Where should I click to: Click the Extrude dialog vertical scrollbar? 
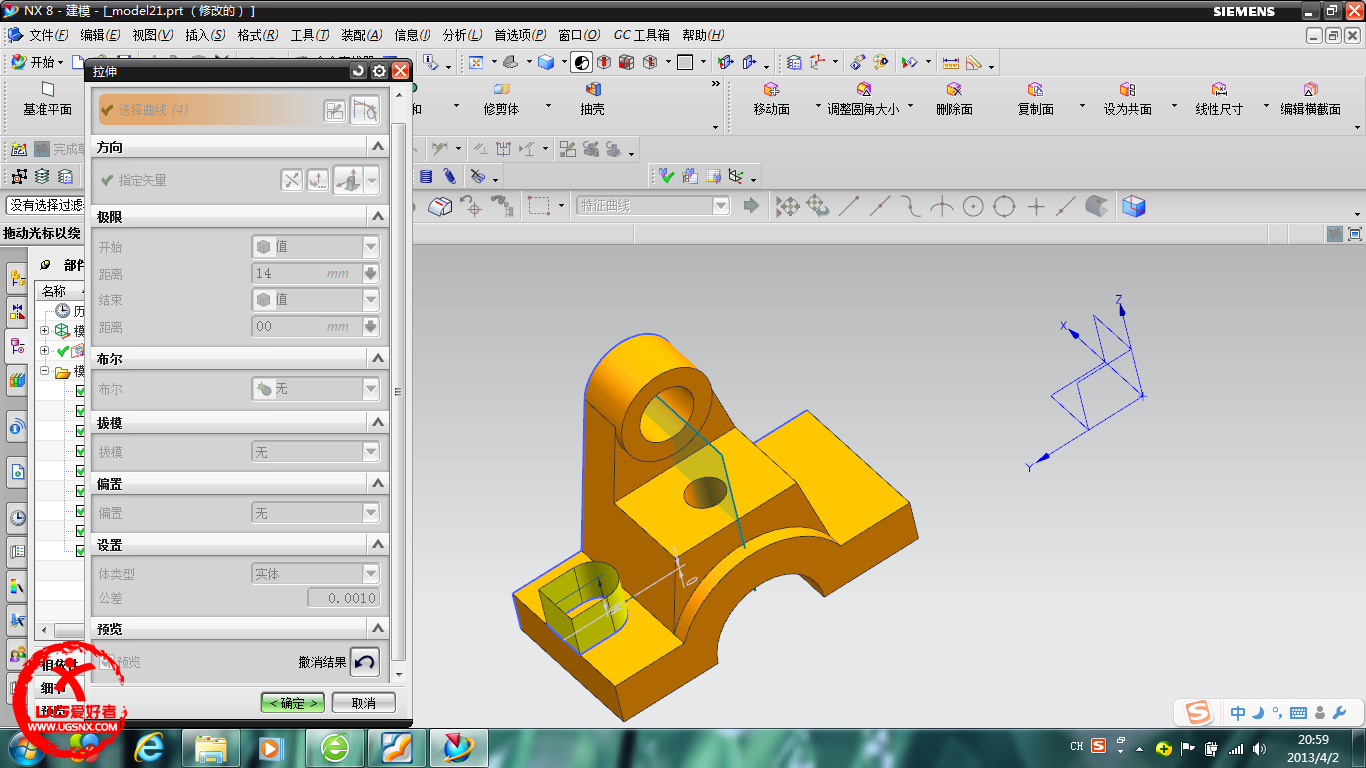click(400, 390)
